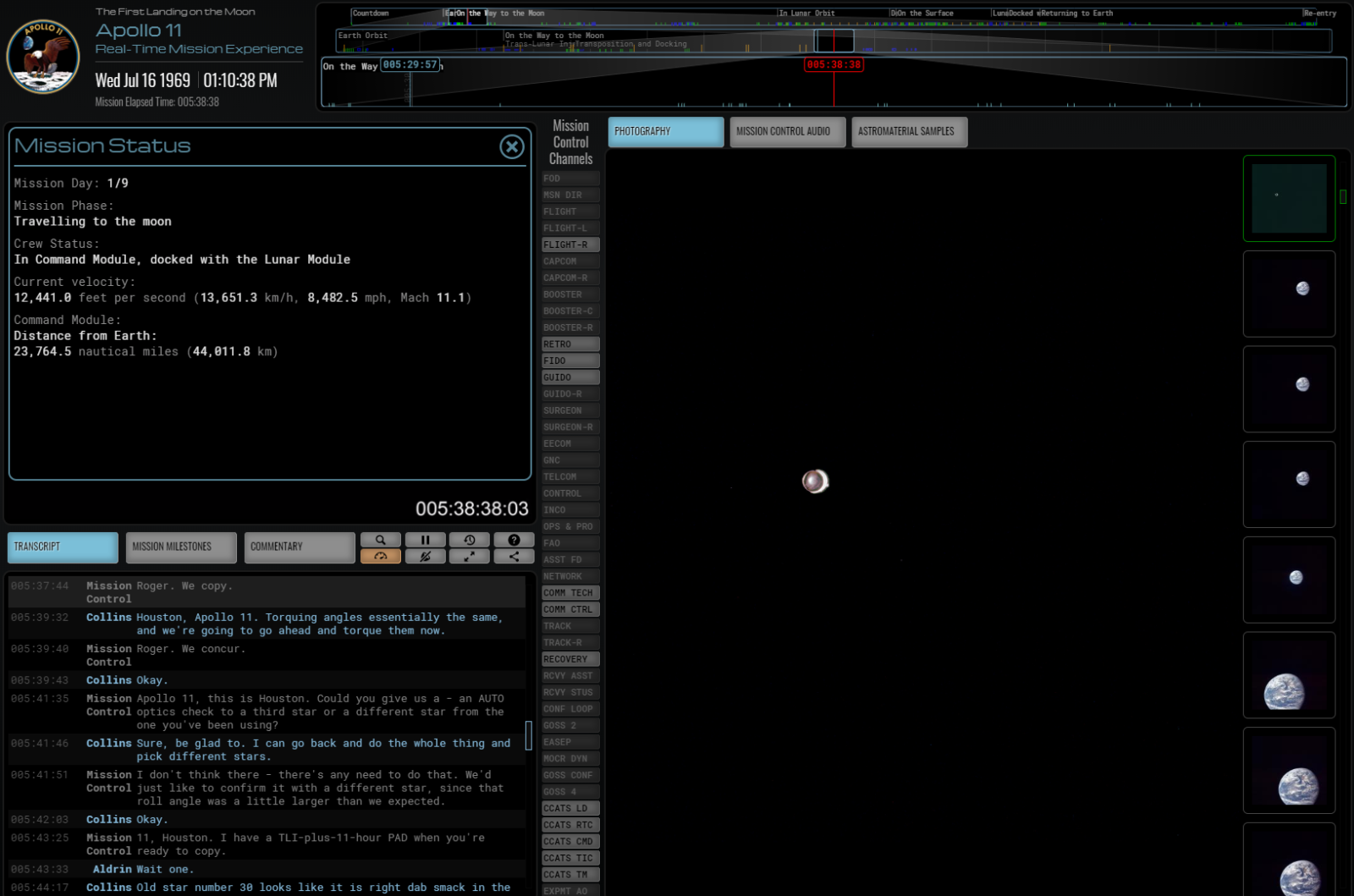Select the SURGEON channel
The image size is (1354, 896).
click(570, 410)
